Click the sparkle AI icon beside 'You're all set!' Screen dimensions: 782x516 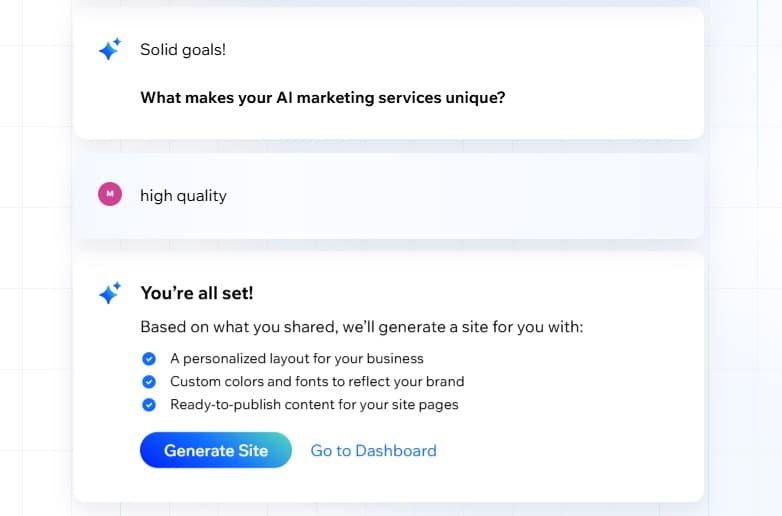(110, 293)
